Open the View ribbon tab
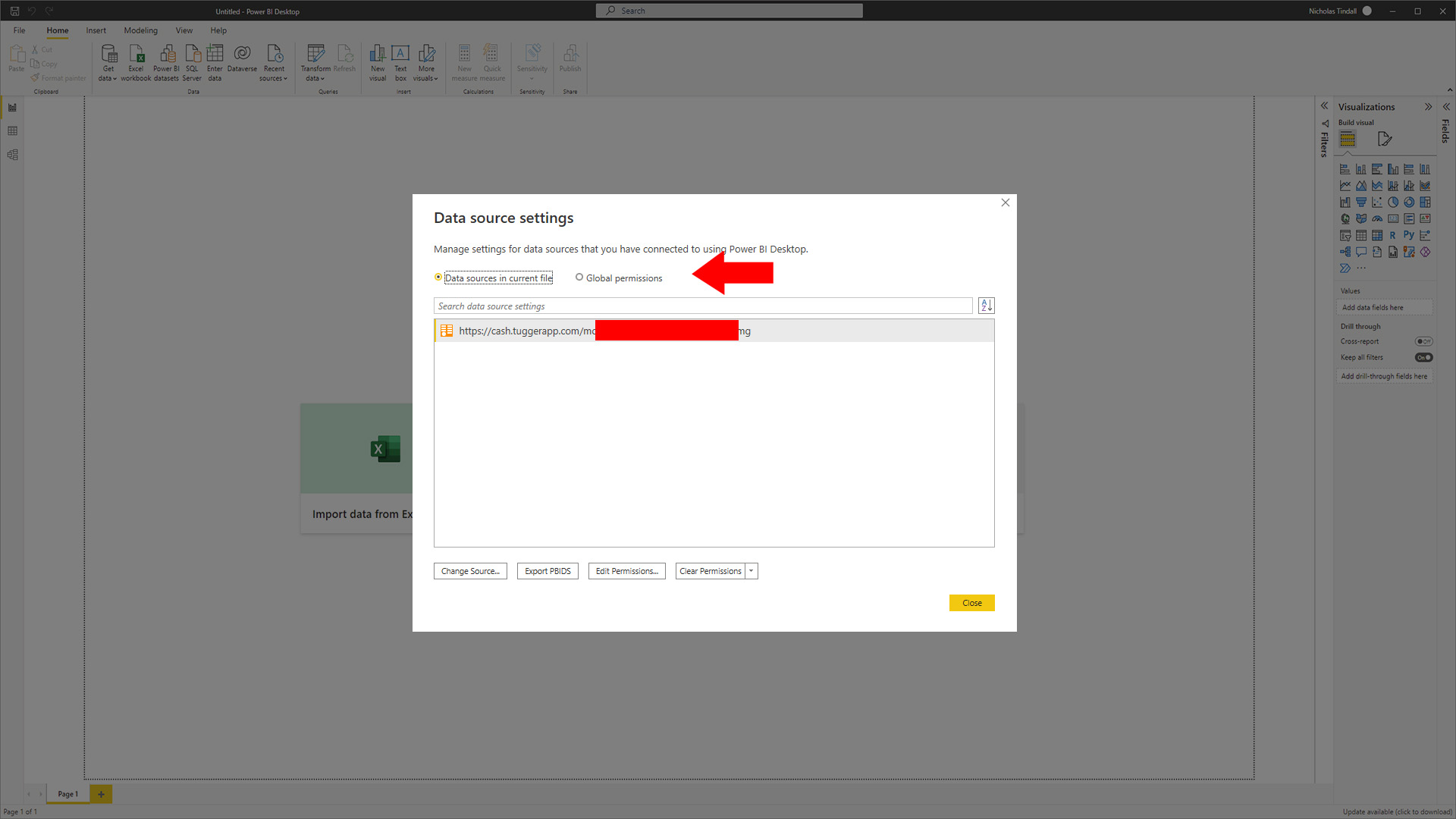1456x819 pixels. click(x=184, y=30)
